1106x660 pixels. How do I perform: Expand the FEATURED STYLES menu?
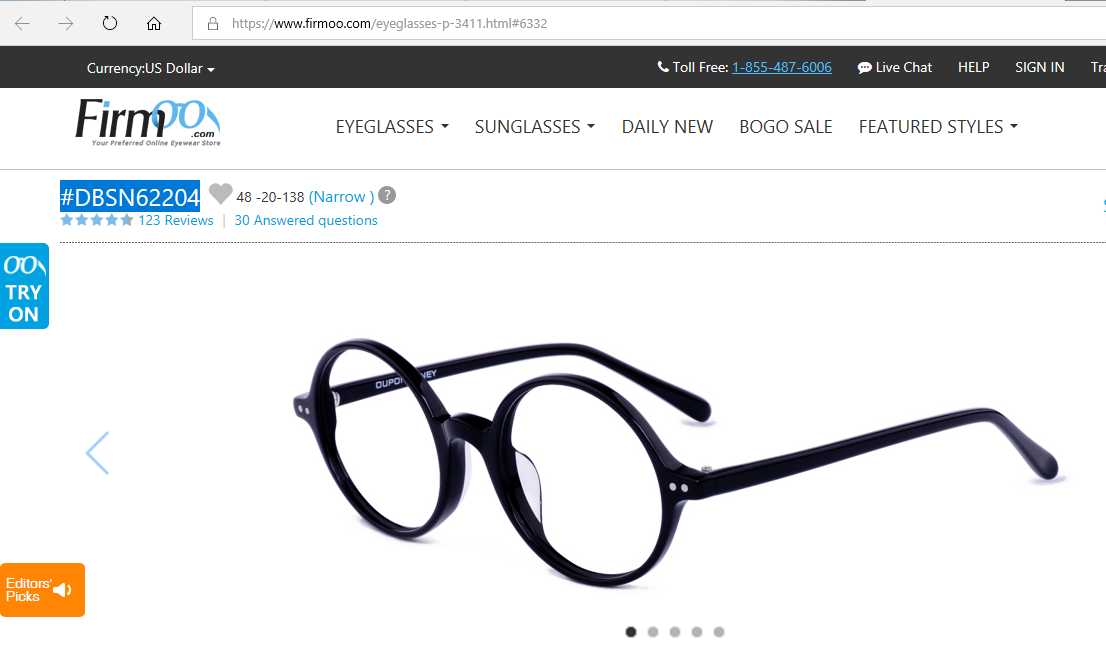(x=938, y=127)
